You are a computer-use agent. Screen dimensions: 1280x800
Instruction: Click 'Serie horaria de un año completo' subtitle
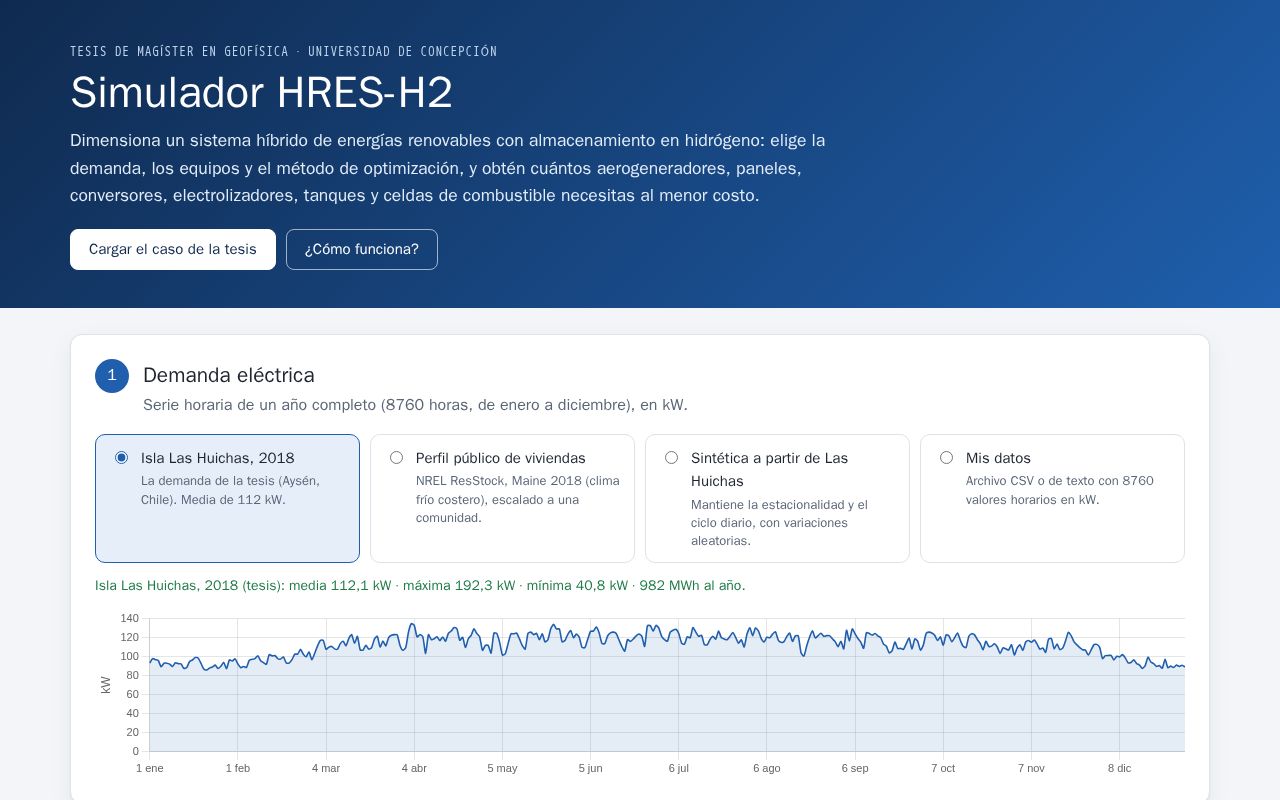point(415,405)
